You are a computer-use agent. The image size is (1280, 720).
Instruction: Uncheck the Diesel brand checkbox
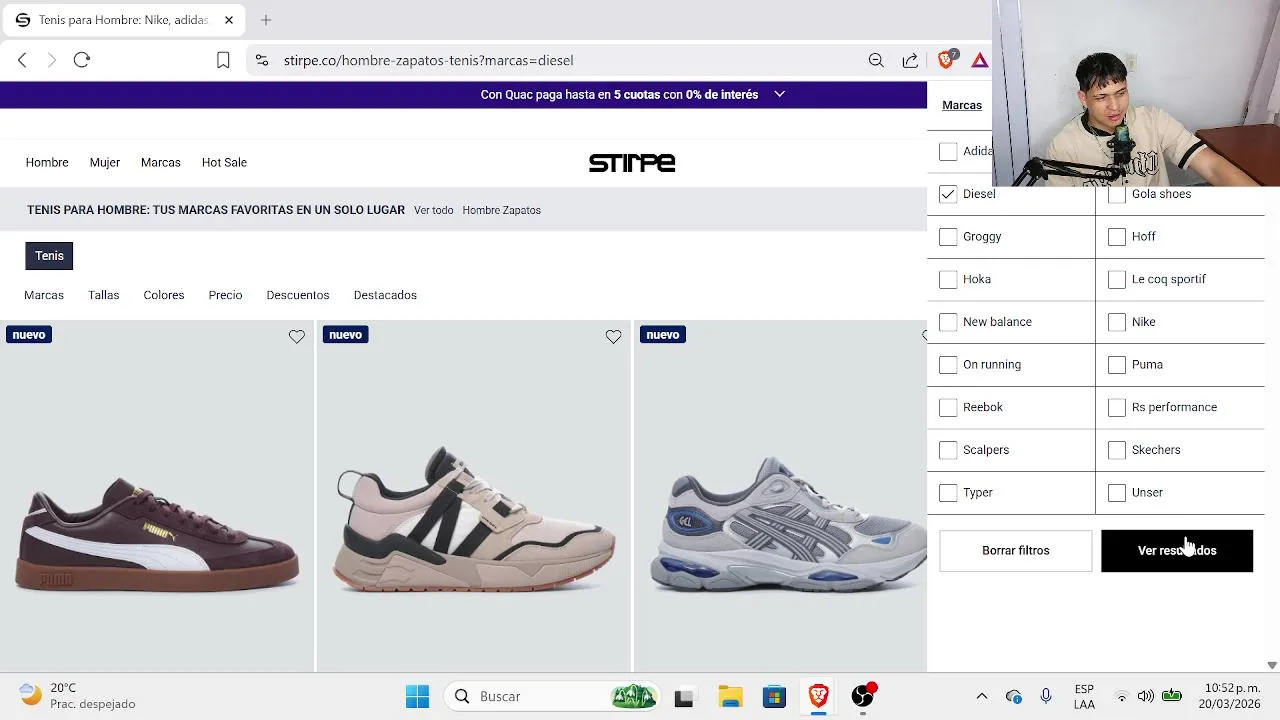click(948, 194)
